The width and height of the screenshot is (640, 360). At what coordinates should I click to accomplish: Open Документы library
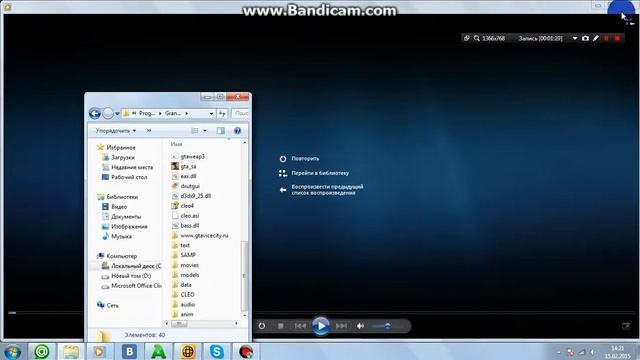pos(122,217)
